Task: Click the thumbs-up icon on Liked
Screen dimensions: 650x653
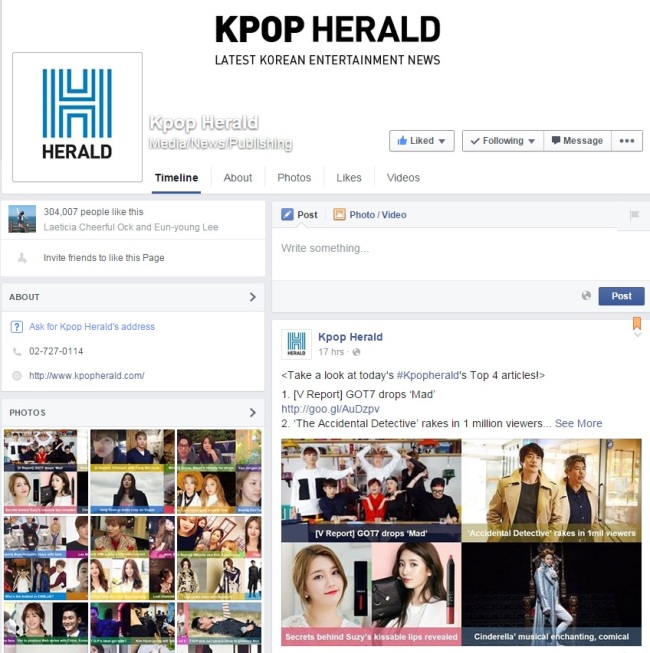Action: tap(402, 140)
